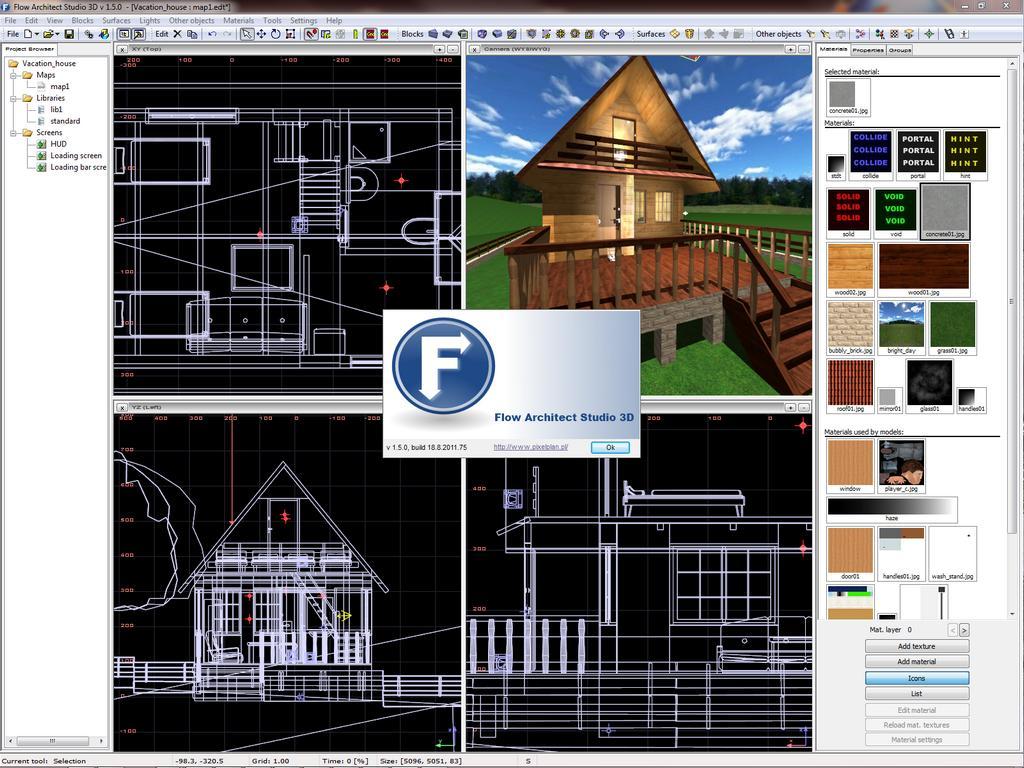Click the Copy icon in Edit toolbar

pos(192,34)
